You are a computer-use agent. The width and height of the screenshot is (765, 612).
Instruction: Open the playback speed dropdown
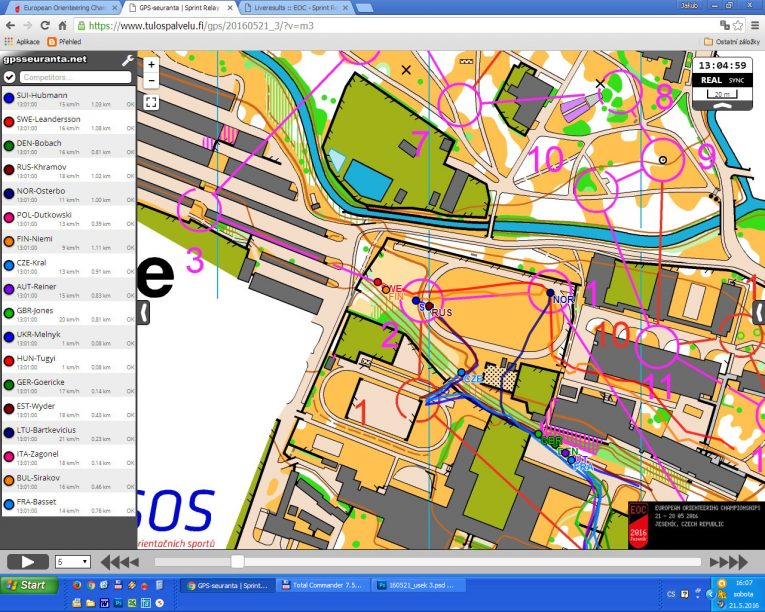72,562
